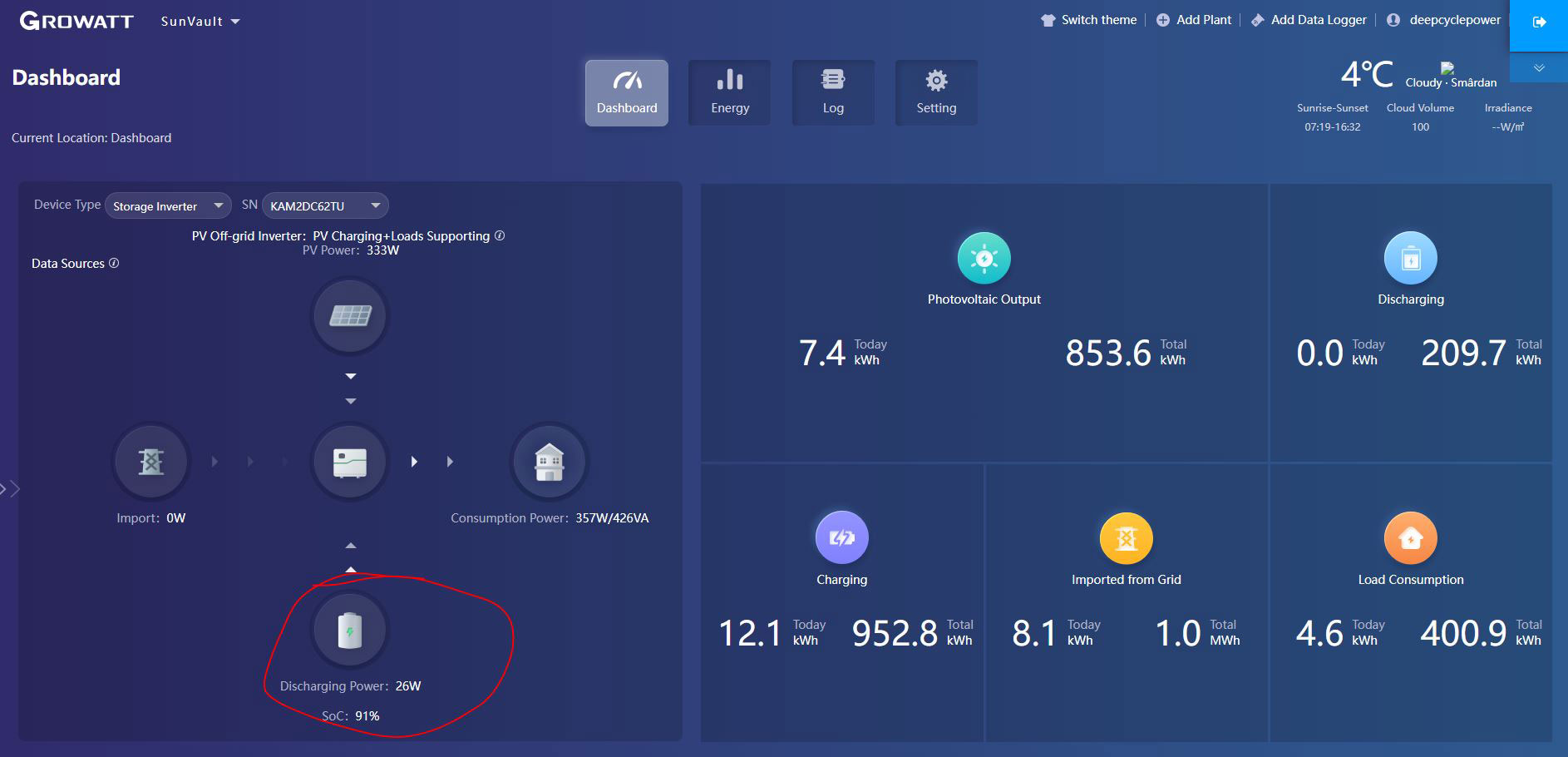The height and width of the screenshot is (757, 1568).
Task: Expand the SunVault plant selector
Action: click(200, 22)
